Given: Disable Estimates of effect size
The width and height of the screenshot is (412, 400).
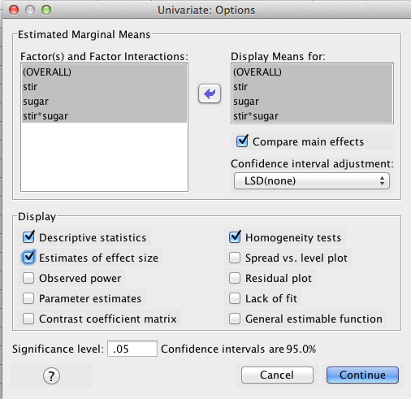Looking at the screenshot, I should pos(29,258).
